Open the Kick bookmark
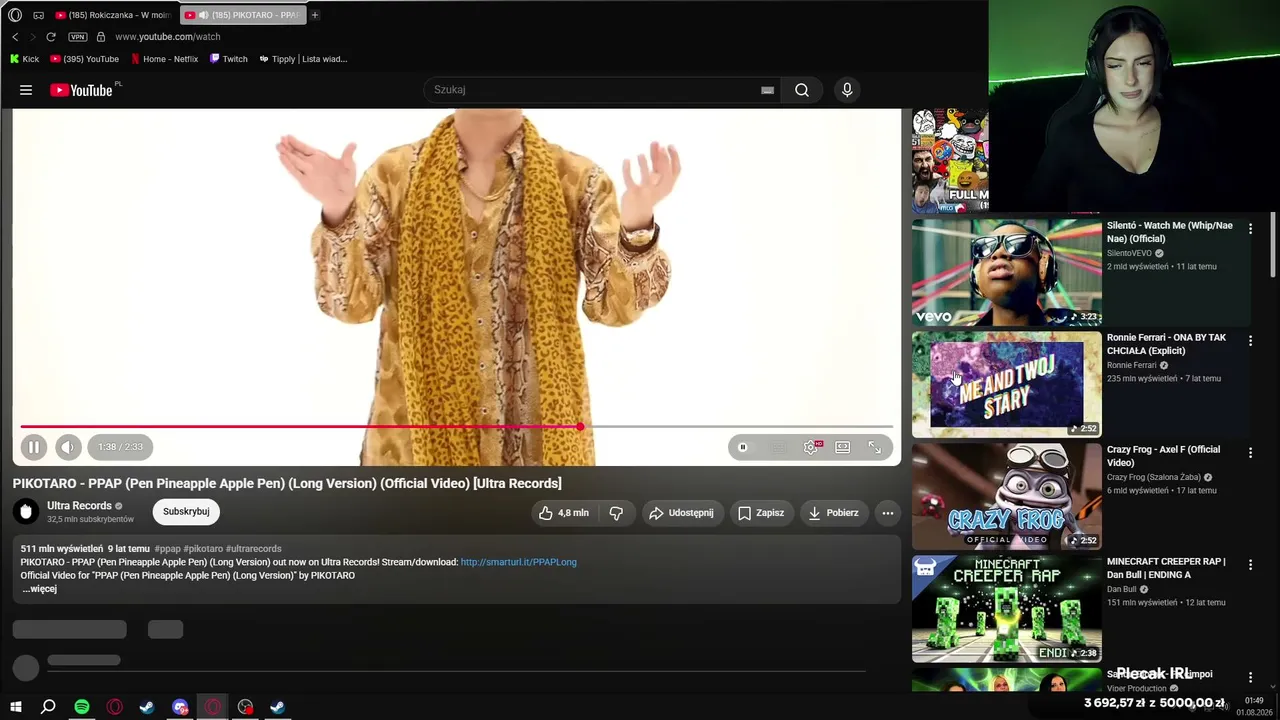The width and height of the screenshot is (1280, 720). pos(24,59)
